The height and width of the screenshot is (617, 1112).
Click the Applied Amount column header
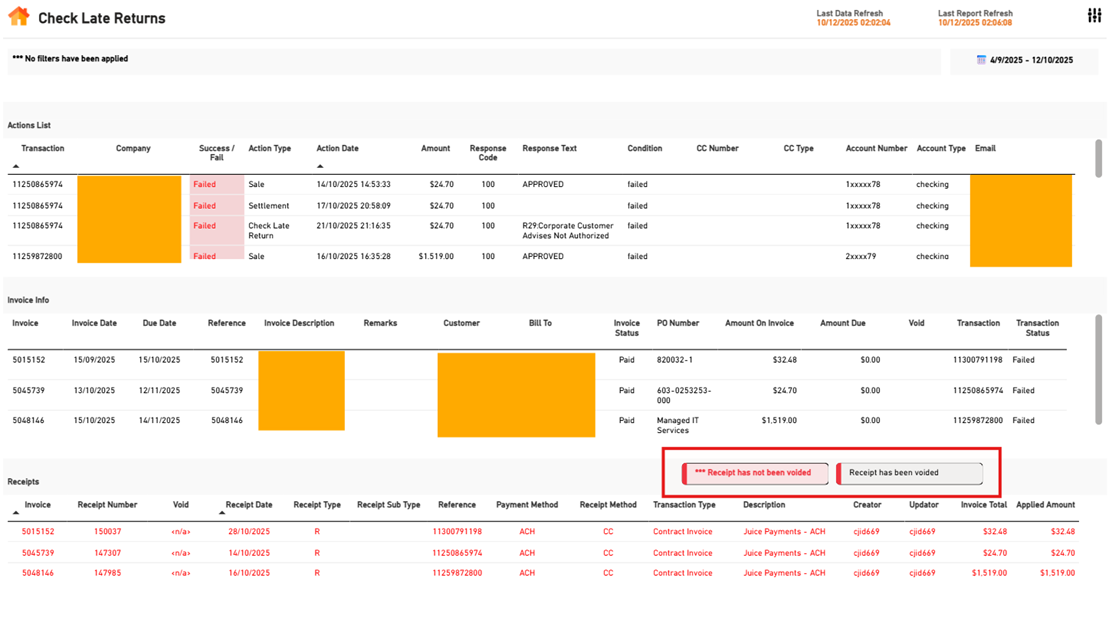(x=1045, y=505)
